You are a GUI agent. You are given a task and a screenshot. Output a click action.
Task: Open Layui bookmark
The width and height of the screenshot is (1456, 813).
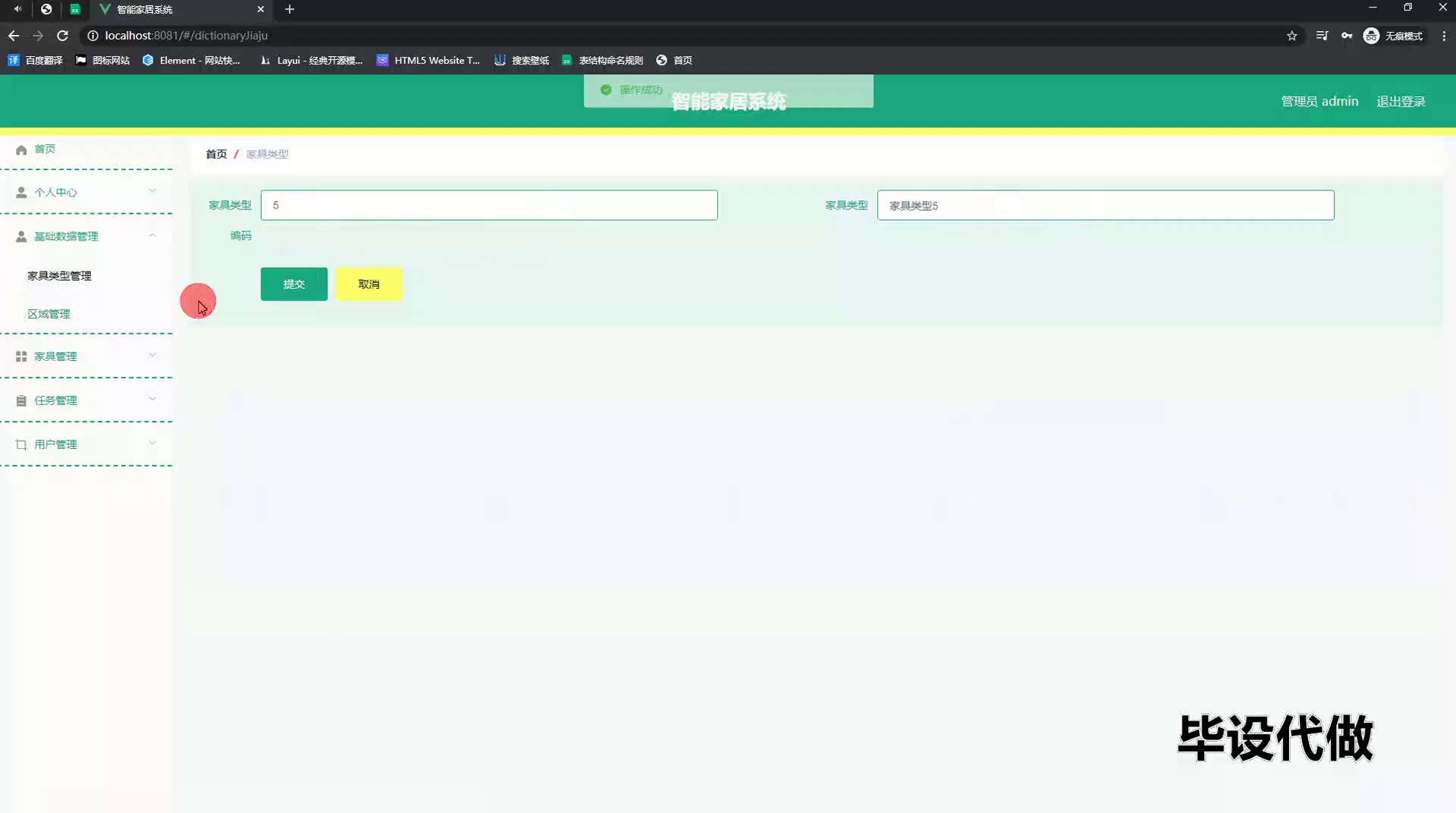[x=311, y=60]
